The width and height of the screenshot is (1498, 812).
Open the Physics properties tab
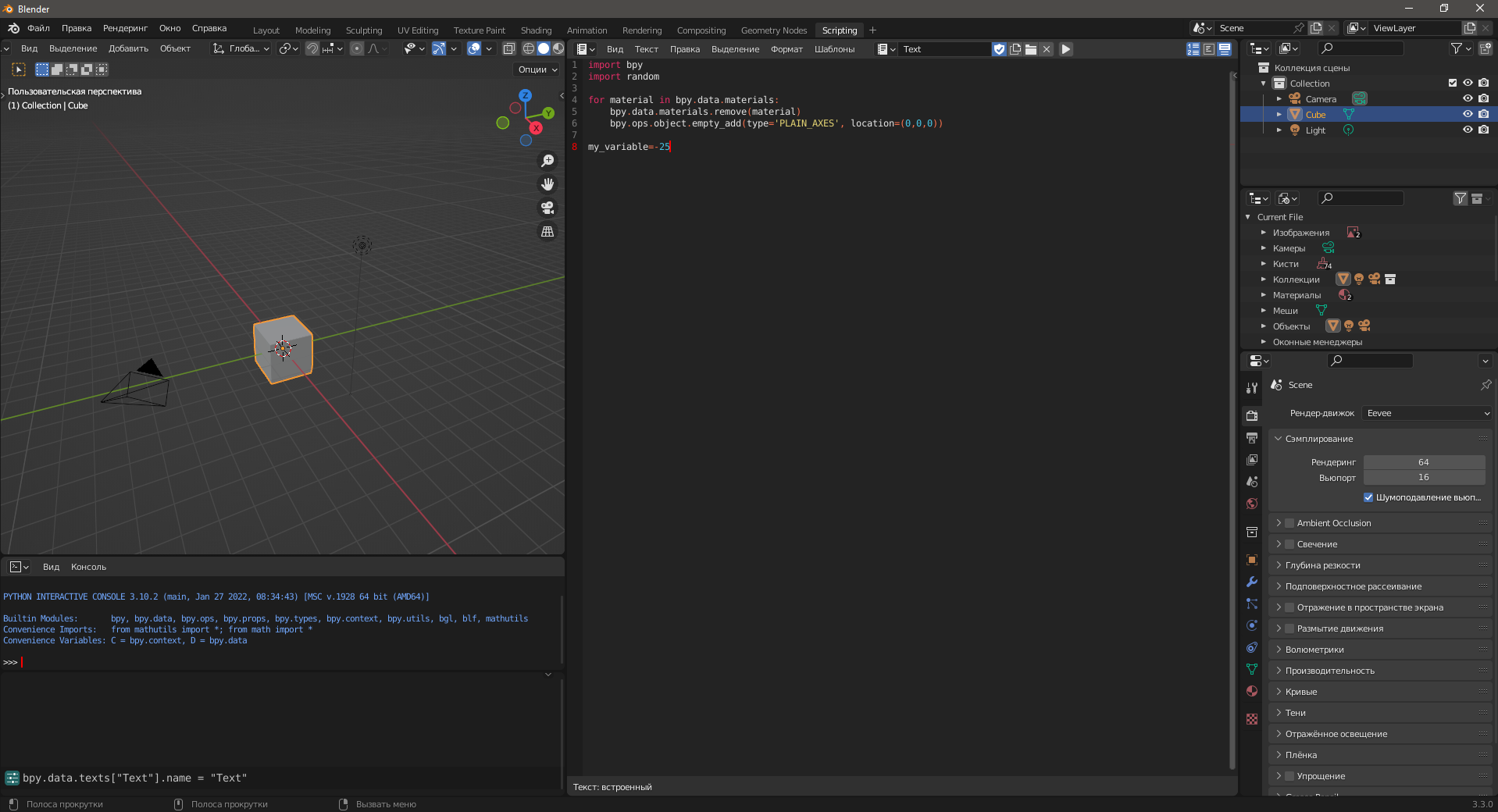coord(1252,625)
